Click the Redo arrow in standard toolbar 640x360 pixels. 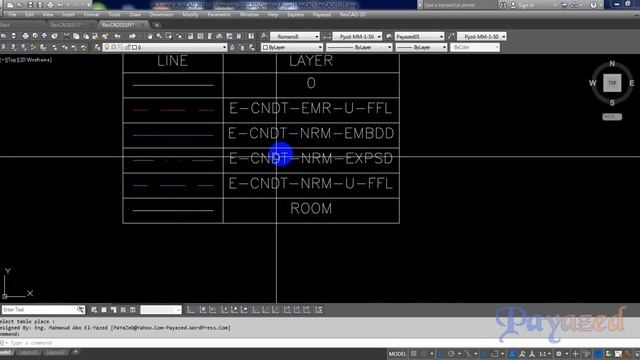coord(132,36)
